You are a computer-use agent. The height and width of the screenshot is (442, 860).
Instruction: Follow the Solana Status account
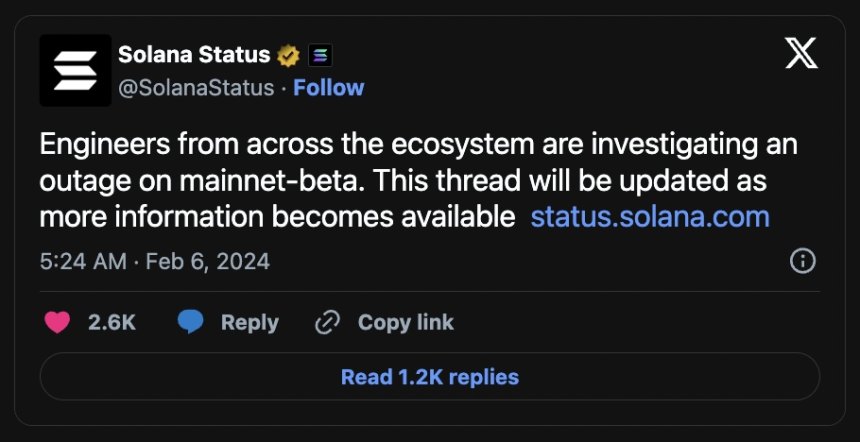point(328,88)
